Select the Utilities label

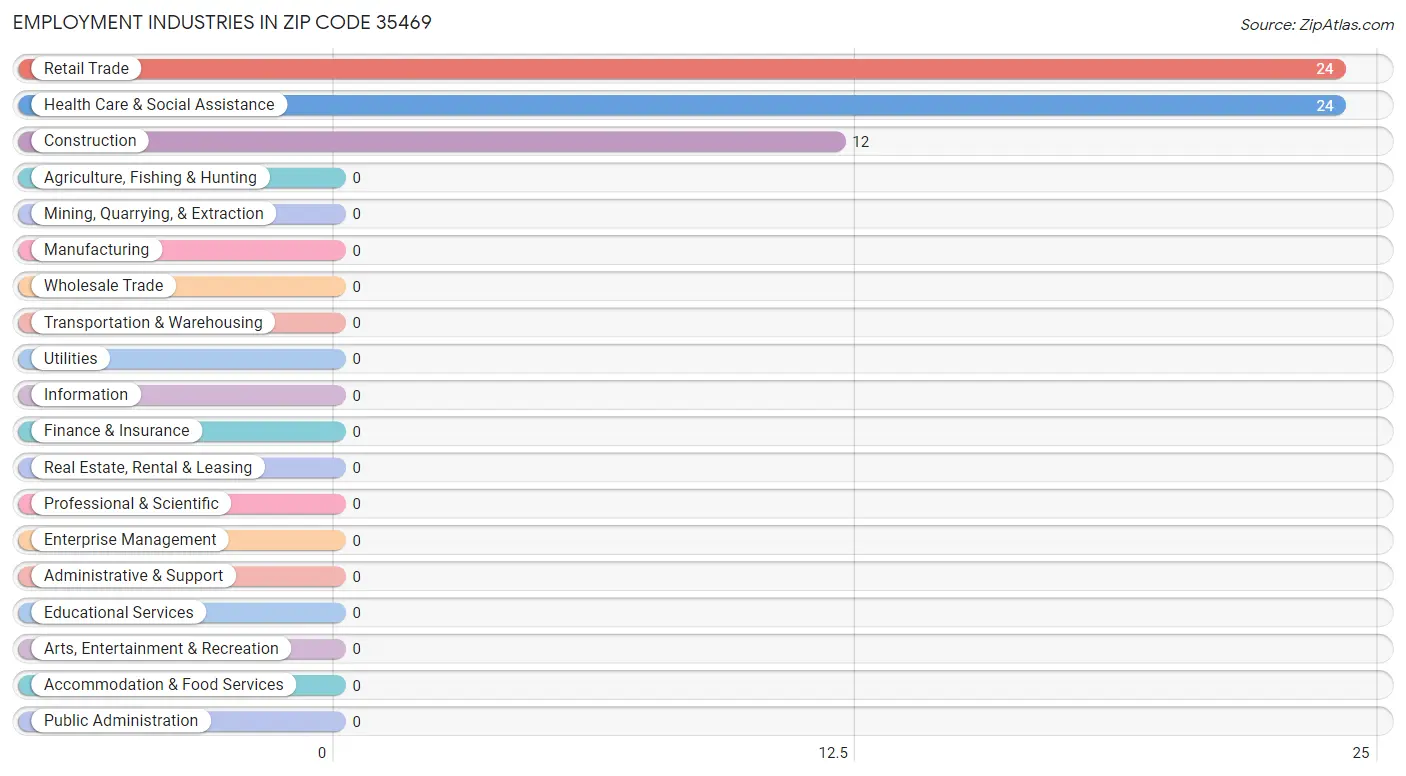[71, 358]
